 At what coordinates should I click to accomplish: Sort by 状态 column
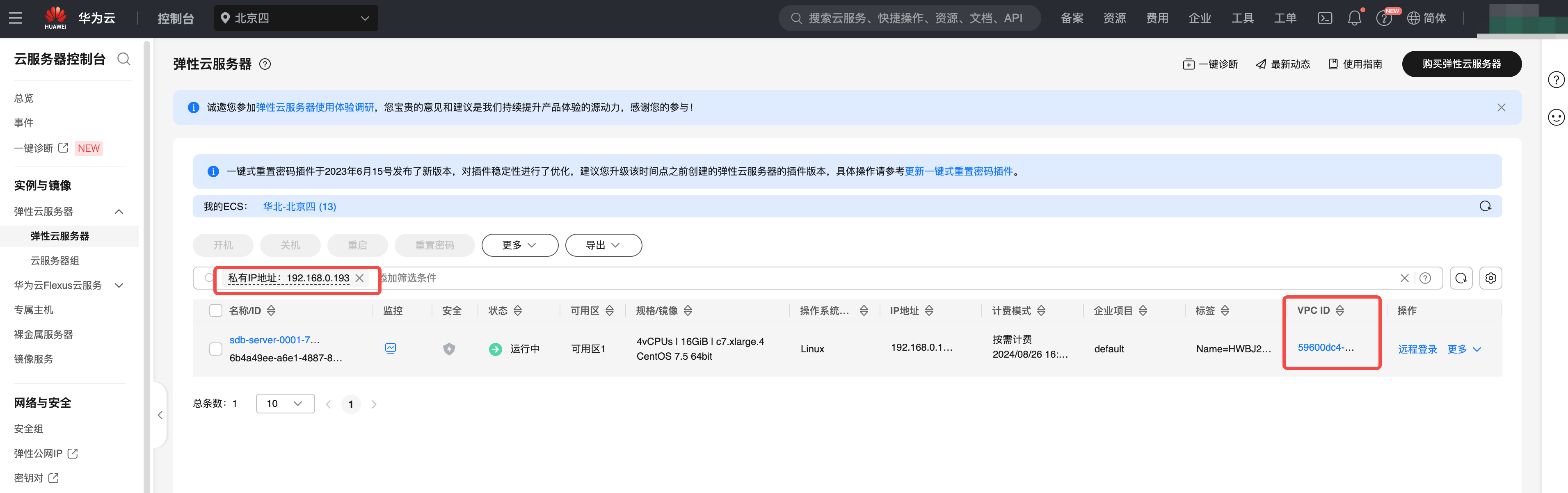tap(518, 310)
